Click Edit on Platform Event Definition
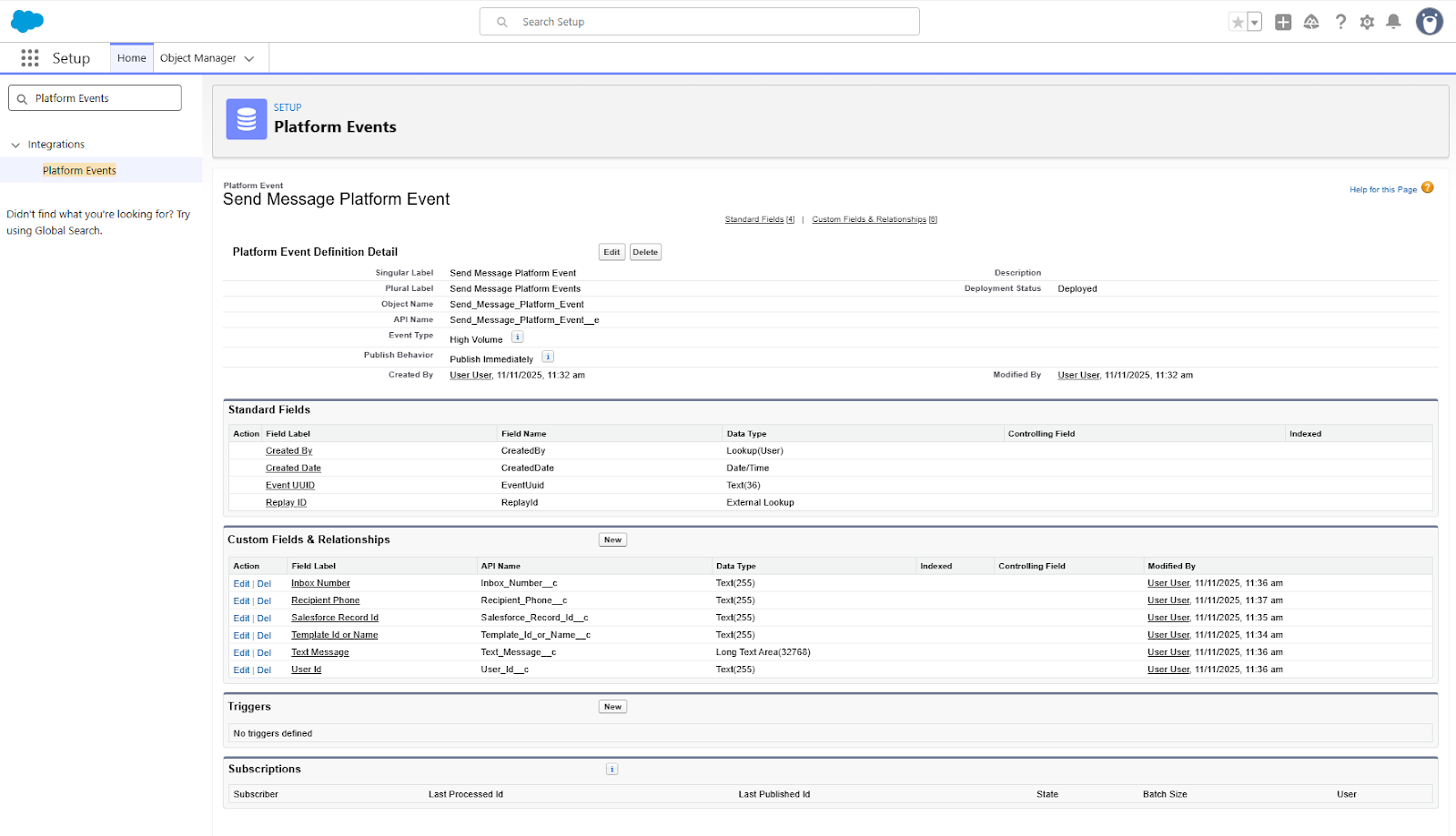The height and width of the screenshot is (836, 1456). (x=612, y=252)
